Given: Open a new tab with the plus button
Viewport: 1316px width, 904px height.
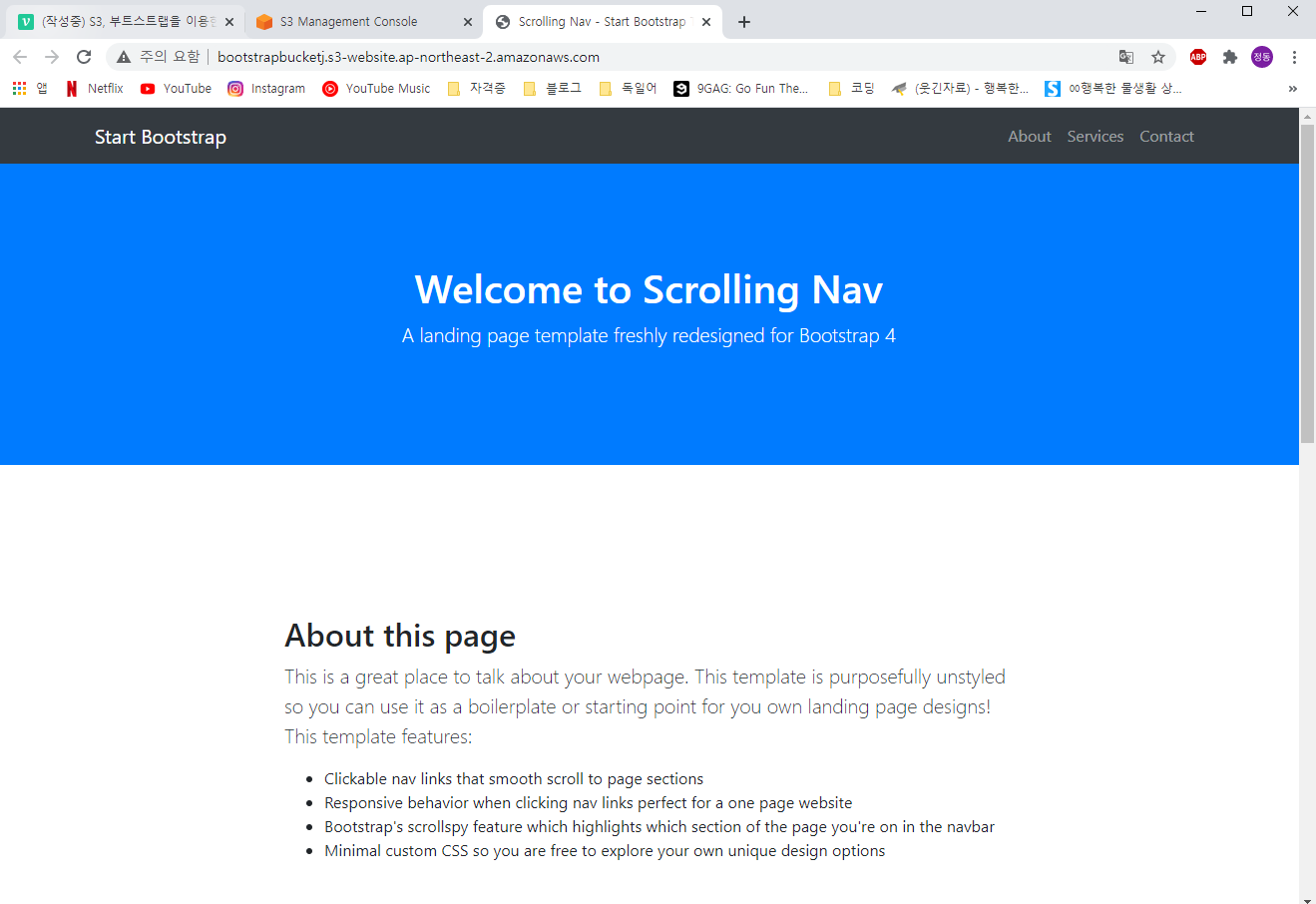Looking at the screenshot, I should click(744, 22).
